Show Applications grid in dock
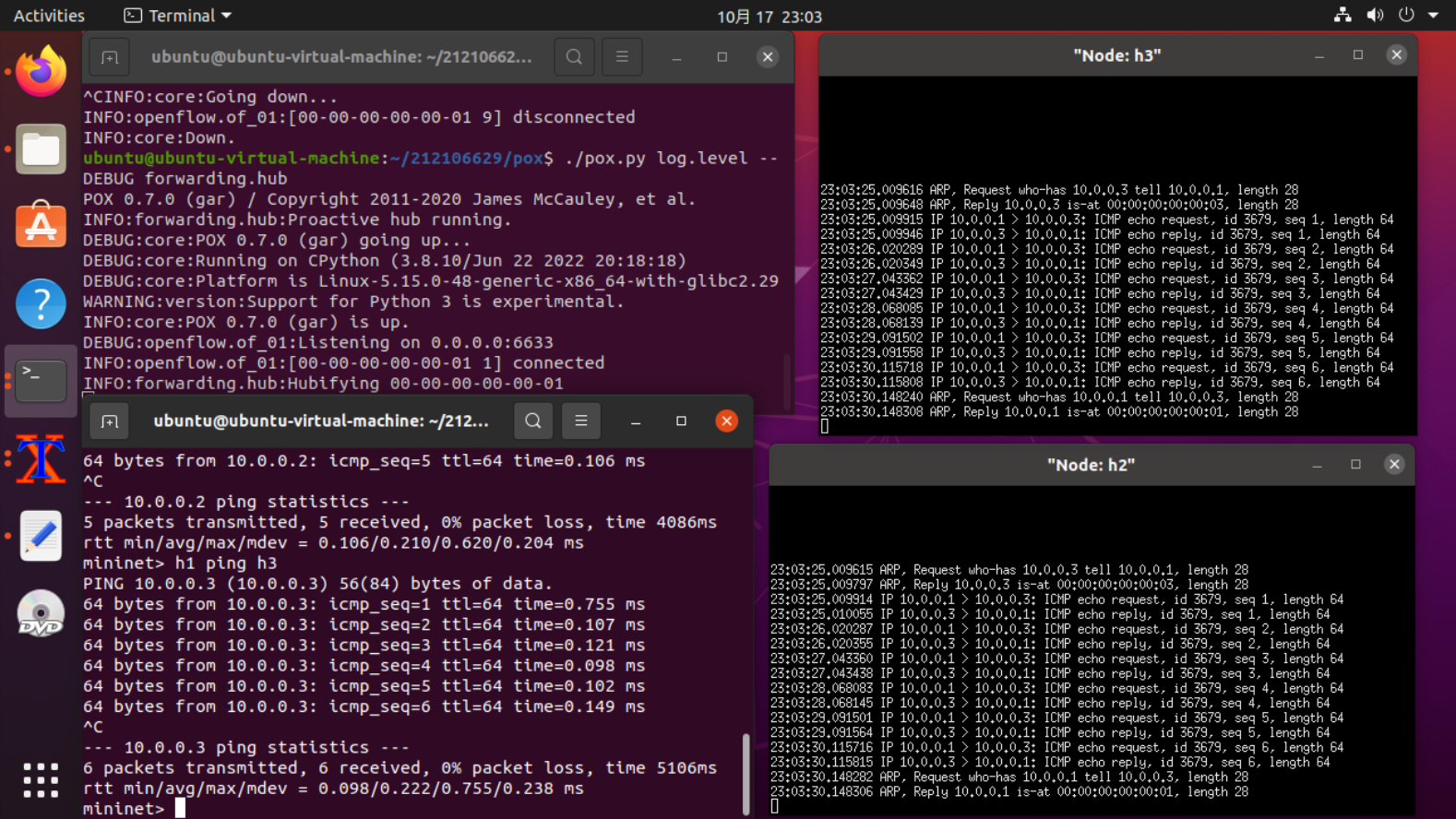 [x=41, y=780]
